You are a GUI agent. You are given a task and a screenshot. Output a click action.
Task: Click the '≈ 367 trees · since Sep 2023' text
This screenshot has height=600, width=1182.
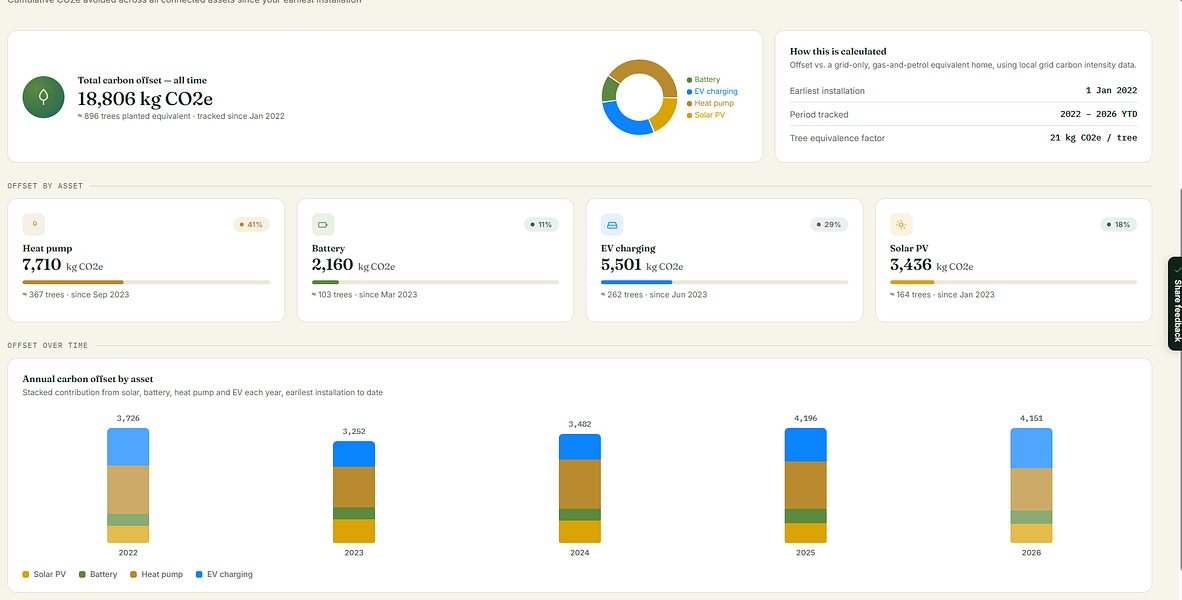75,295
